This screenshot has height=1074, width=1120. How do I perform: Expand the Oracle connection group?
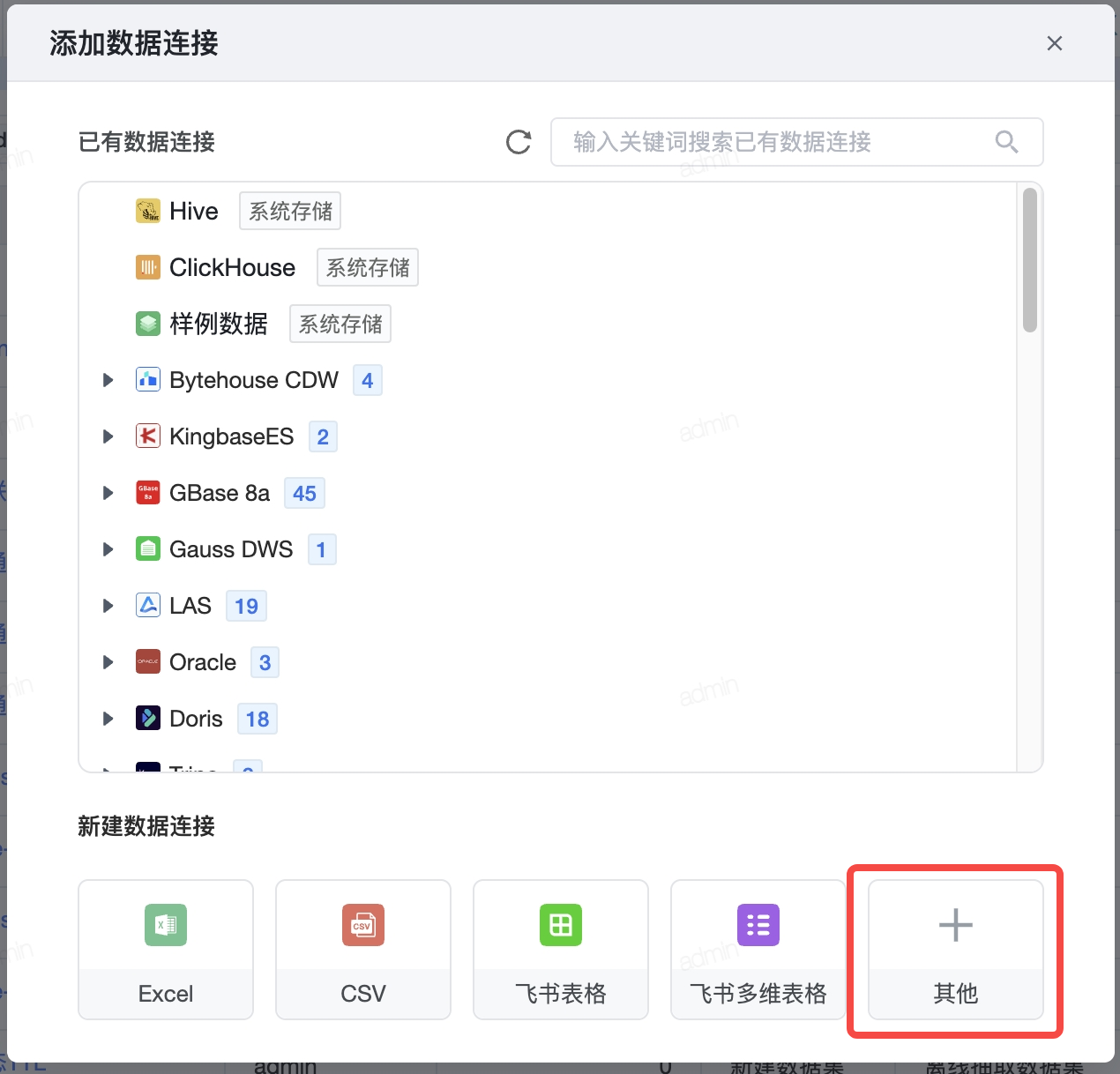click(x=108, y=662)
